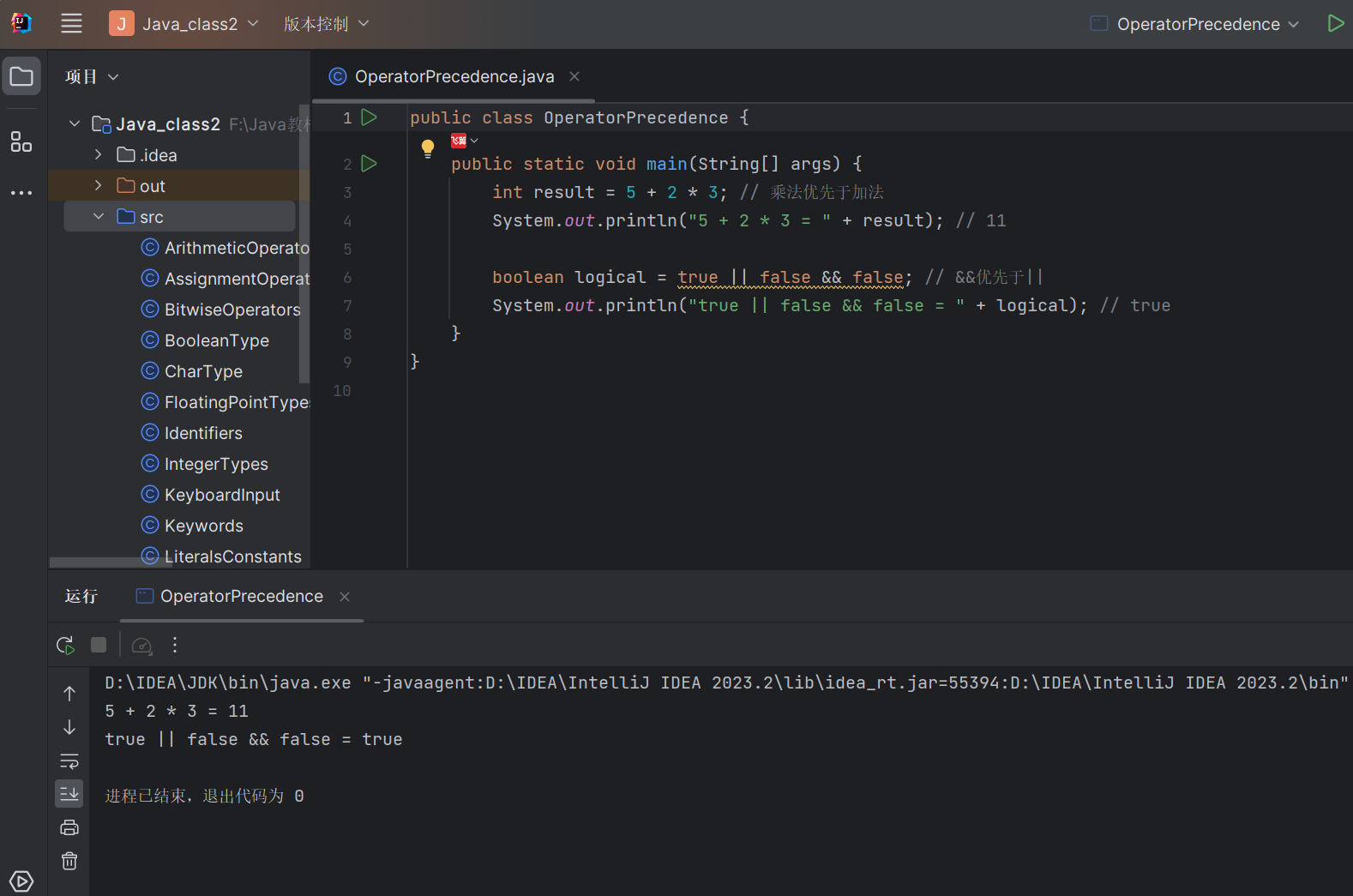1353x896 pixels.
Task: Close the OperatorPrecedence run tab
Action: 345,597
